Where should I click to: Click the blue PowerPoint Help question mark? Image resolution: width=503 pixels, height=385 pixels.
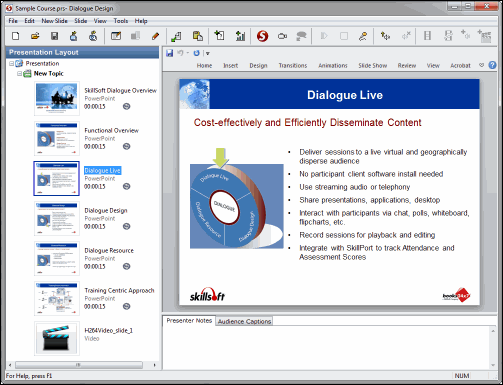[492, 65]
